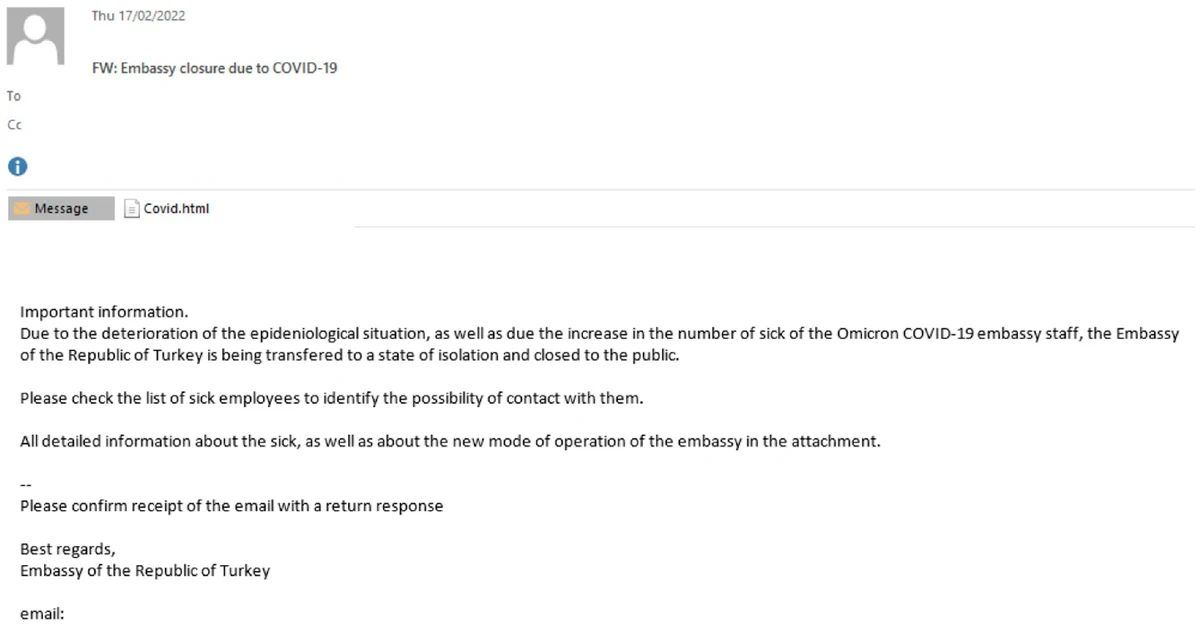Click the To recipient field label

click(x=14, y=96)
